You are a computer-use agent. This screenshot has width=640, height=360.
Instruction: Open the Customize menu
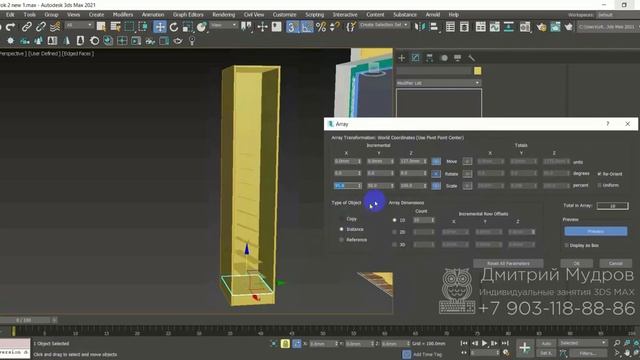(284, 15)
